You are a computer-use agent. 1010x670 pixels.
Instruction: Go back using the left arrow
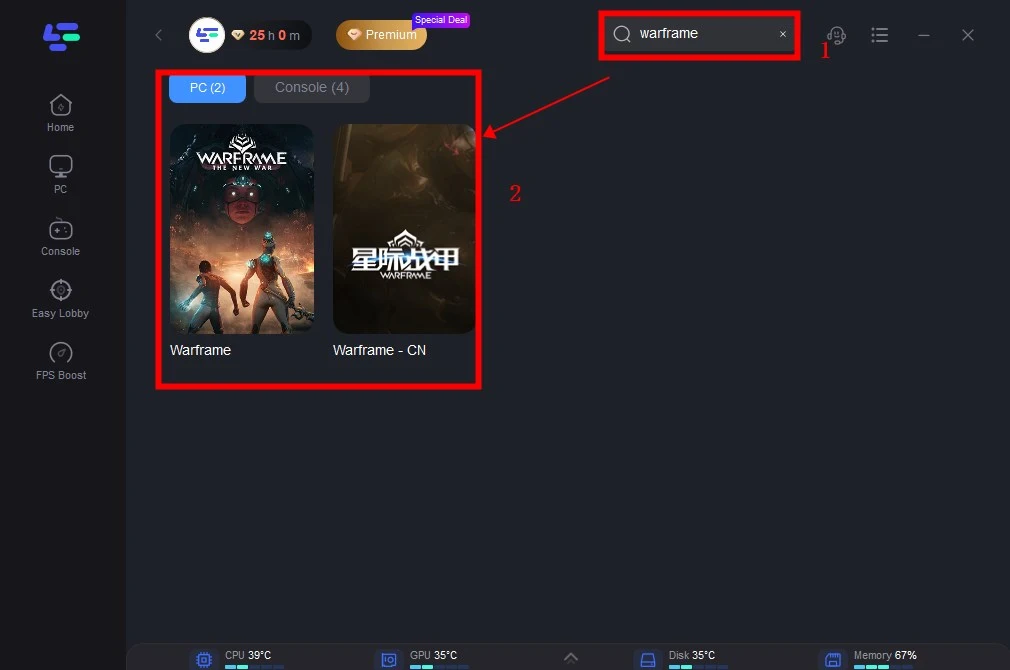[x=158, y=35]
